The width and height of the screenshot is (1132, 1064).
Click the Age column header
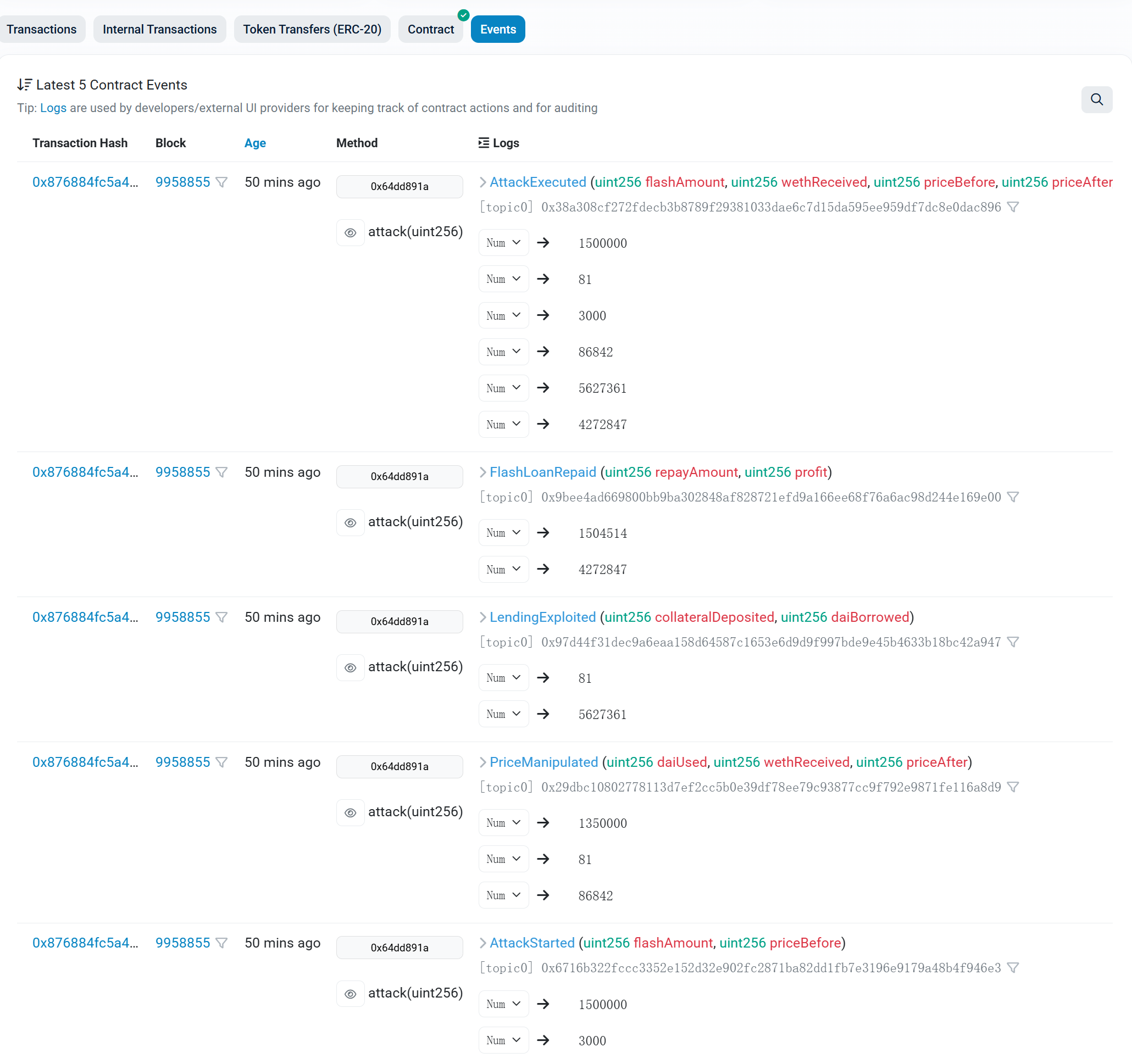coord(254,143)
